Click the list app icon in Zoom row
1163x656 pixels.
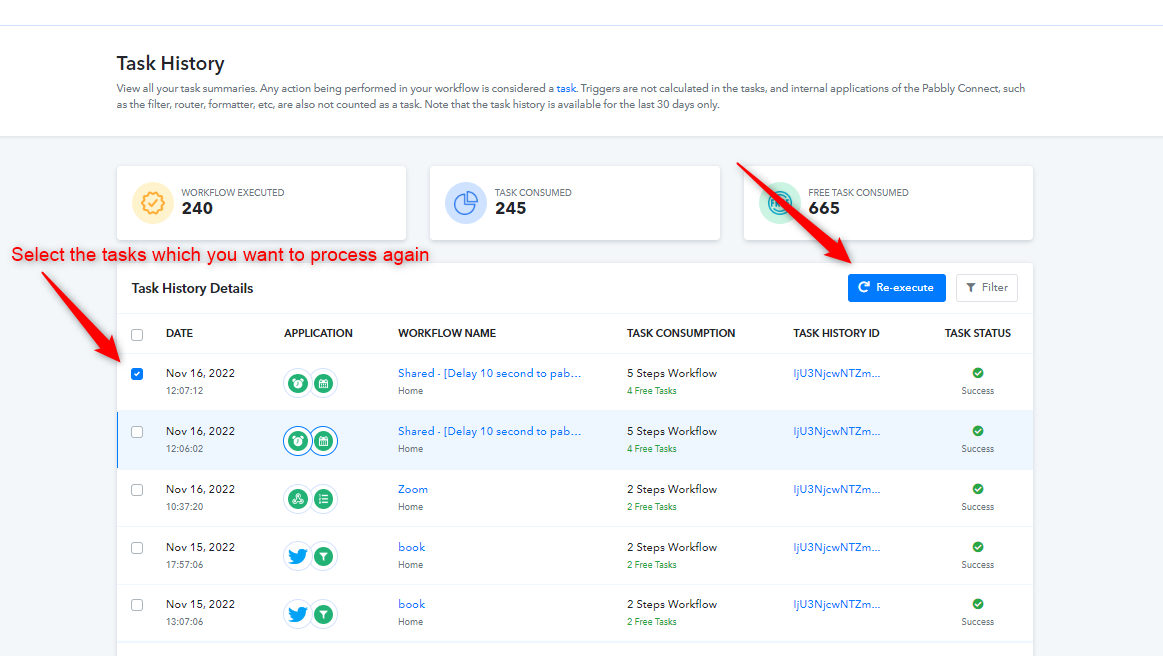(x=323, y=499)
